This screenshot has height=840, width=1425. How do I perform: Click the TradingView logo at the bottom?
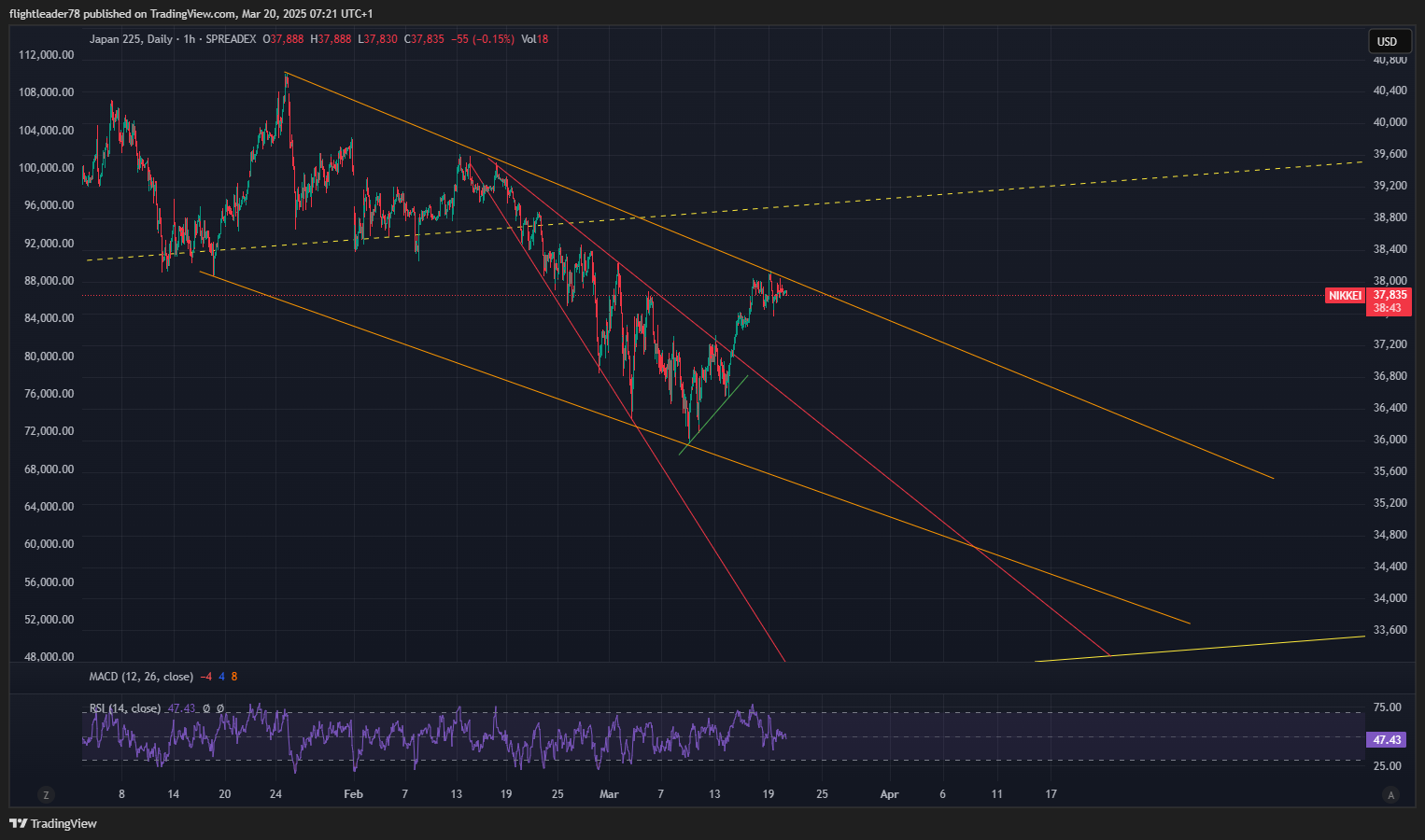(x=53, y=823)
